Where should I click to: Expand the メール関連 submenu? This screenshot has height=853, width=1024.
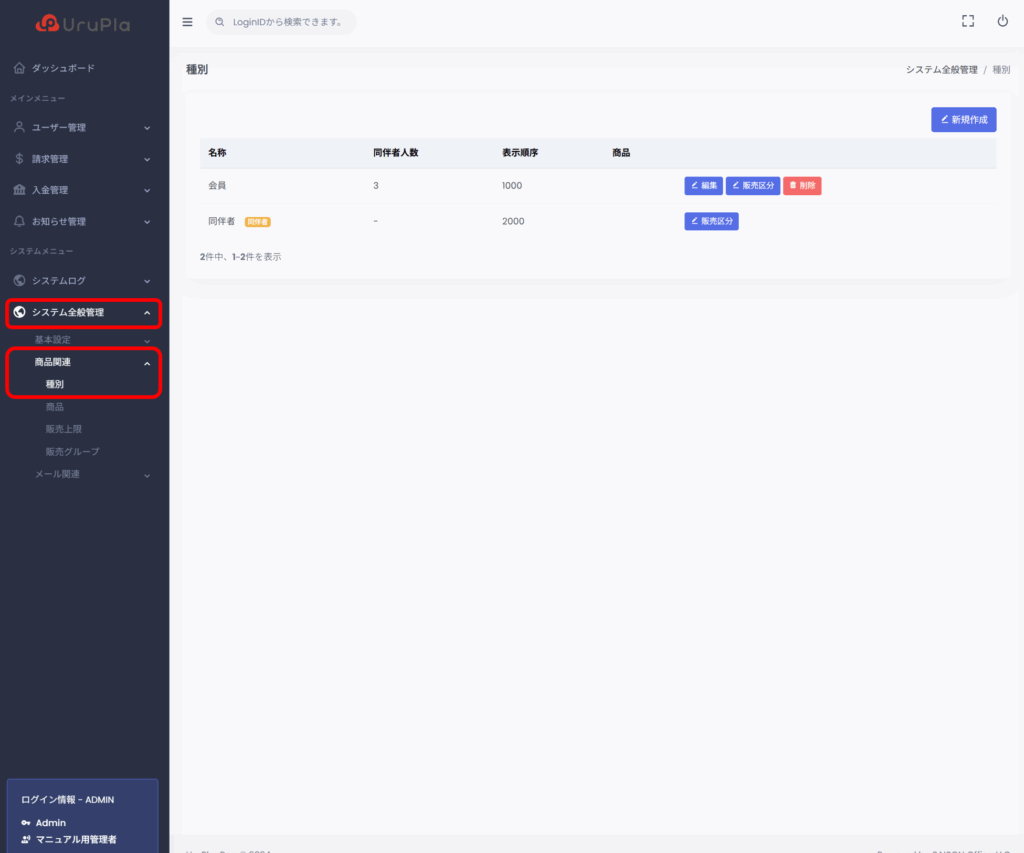(x=147, y=475)
